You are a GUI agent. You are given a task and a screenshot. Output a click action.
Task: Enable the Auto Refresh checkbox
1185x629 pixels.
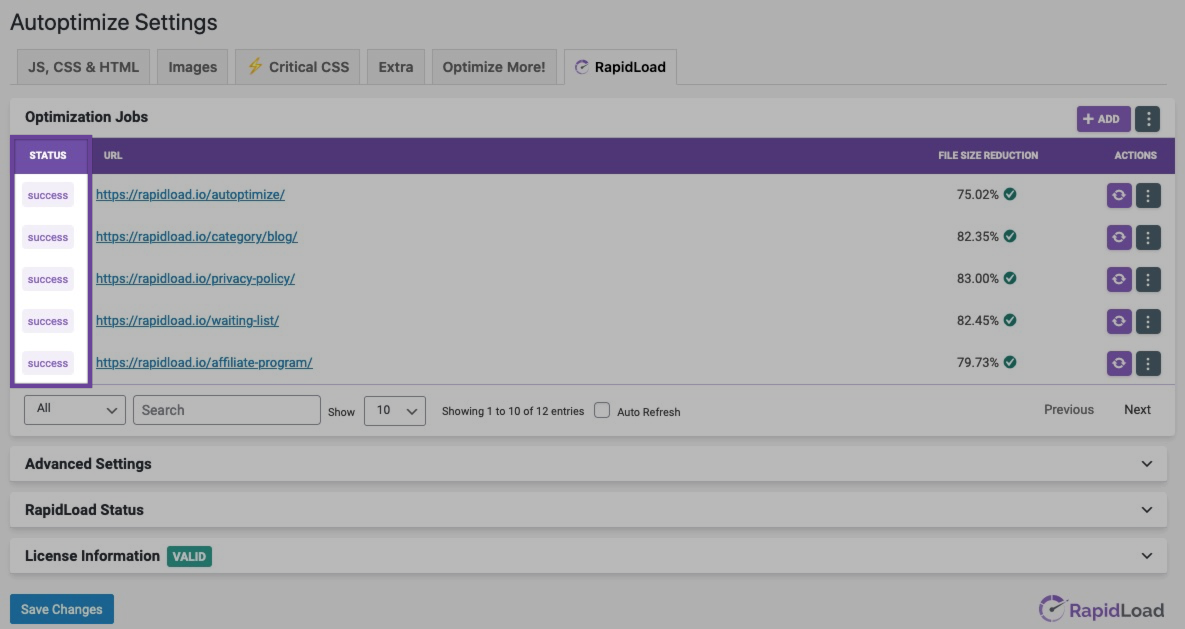point(602,410)
